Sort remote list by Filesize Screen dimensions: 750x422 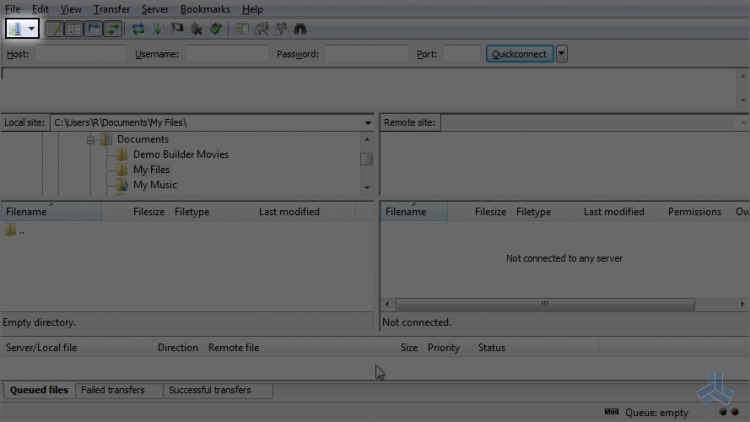[480, 211]
